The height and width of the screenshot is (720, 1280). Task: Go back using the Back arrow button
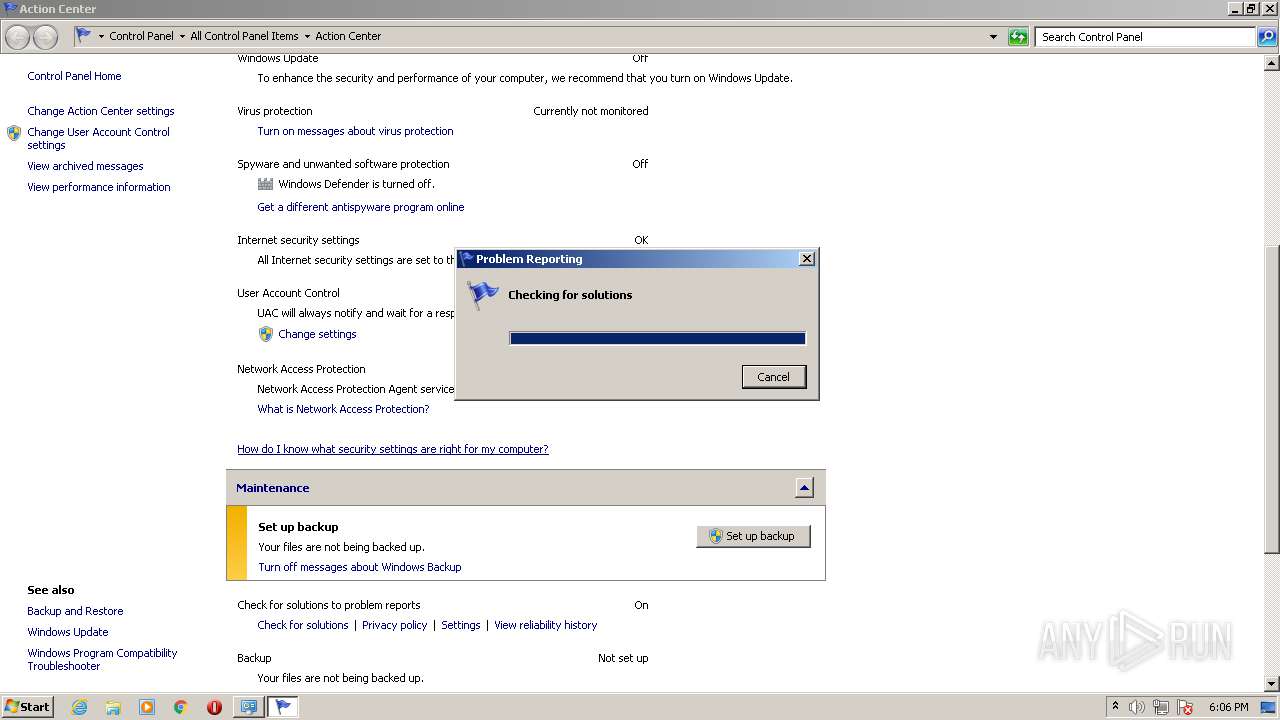point(17,37)
